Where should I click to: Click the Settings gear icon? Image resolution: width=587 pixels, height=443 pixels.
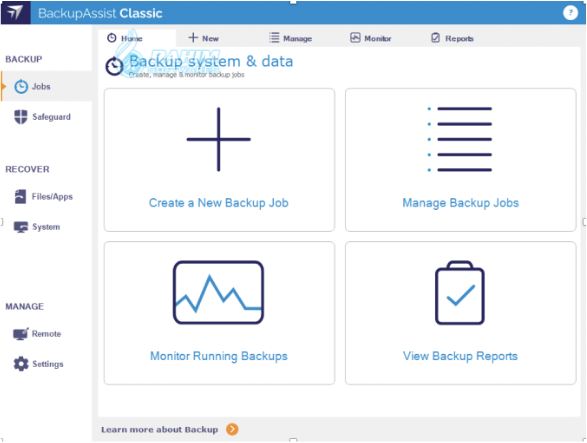point(21,364)
